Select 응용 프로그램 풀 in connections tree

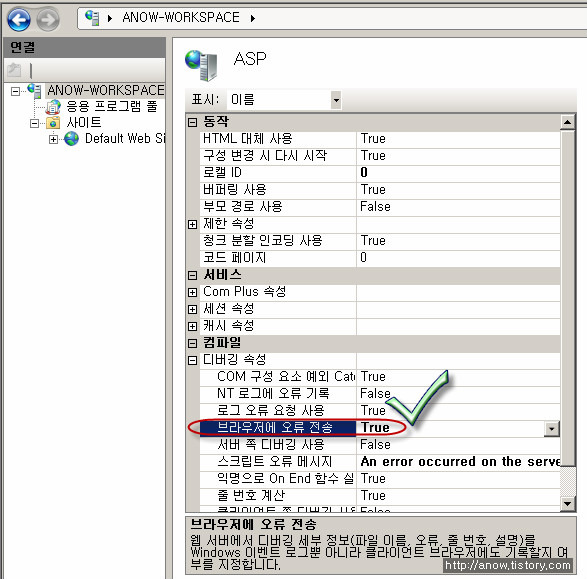coord(112,106)
